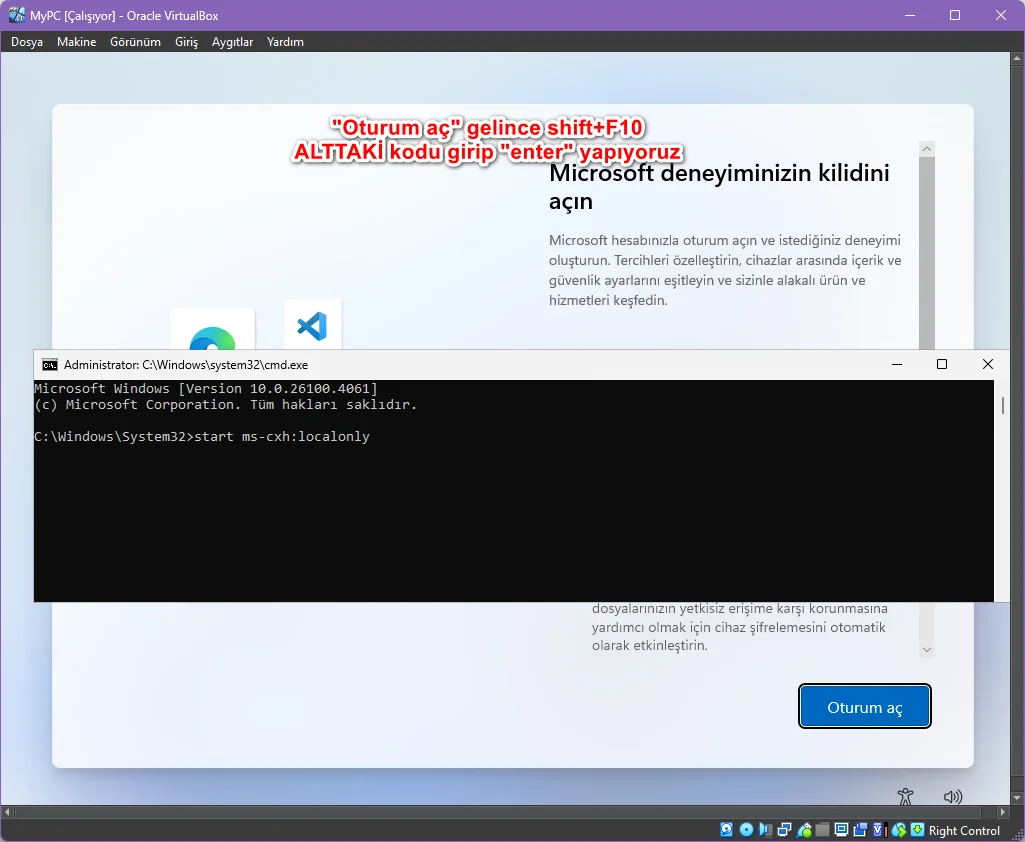1025x842 pixels.
Task: Click the cmd window scrollbar thumb
Action: point(1003,405)
